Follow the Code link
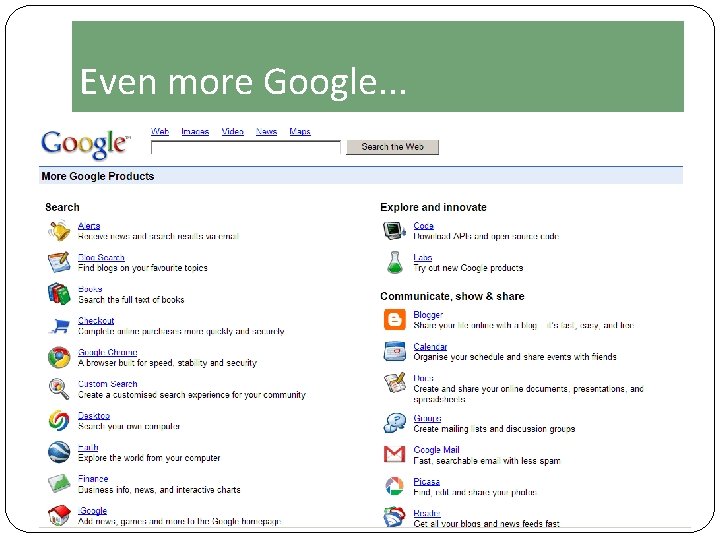This screenshot has width=720, height=540. (x=423, y=225)
